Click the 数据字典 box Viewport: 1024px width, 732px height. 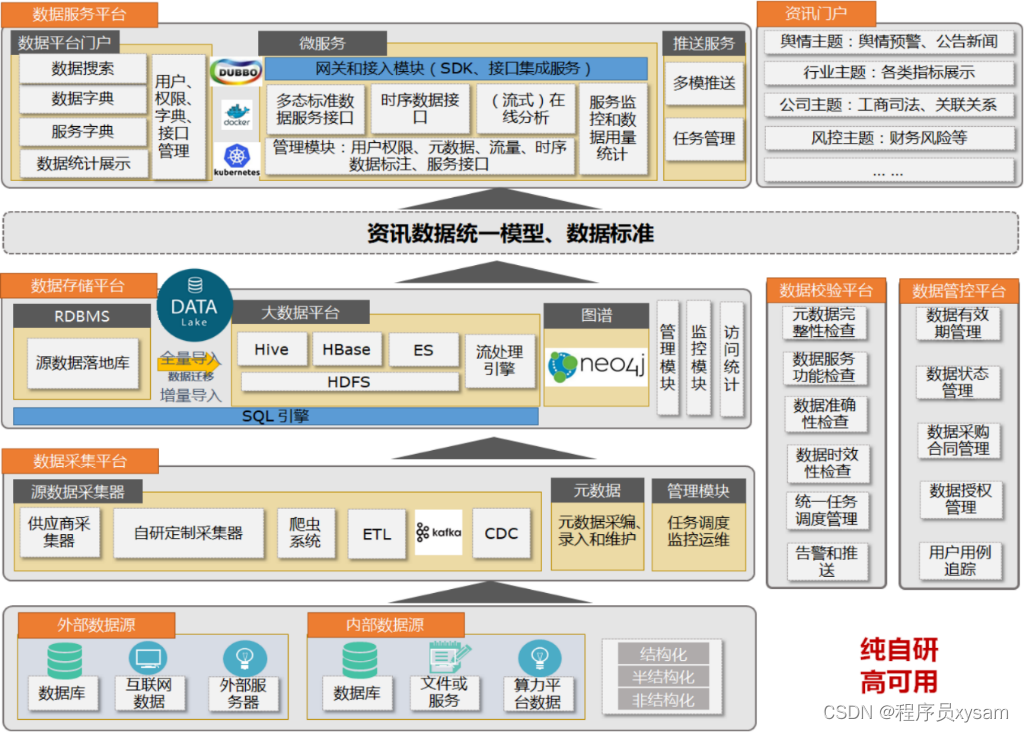point(83,99)
